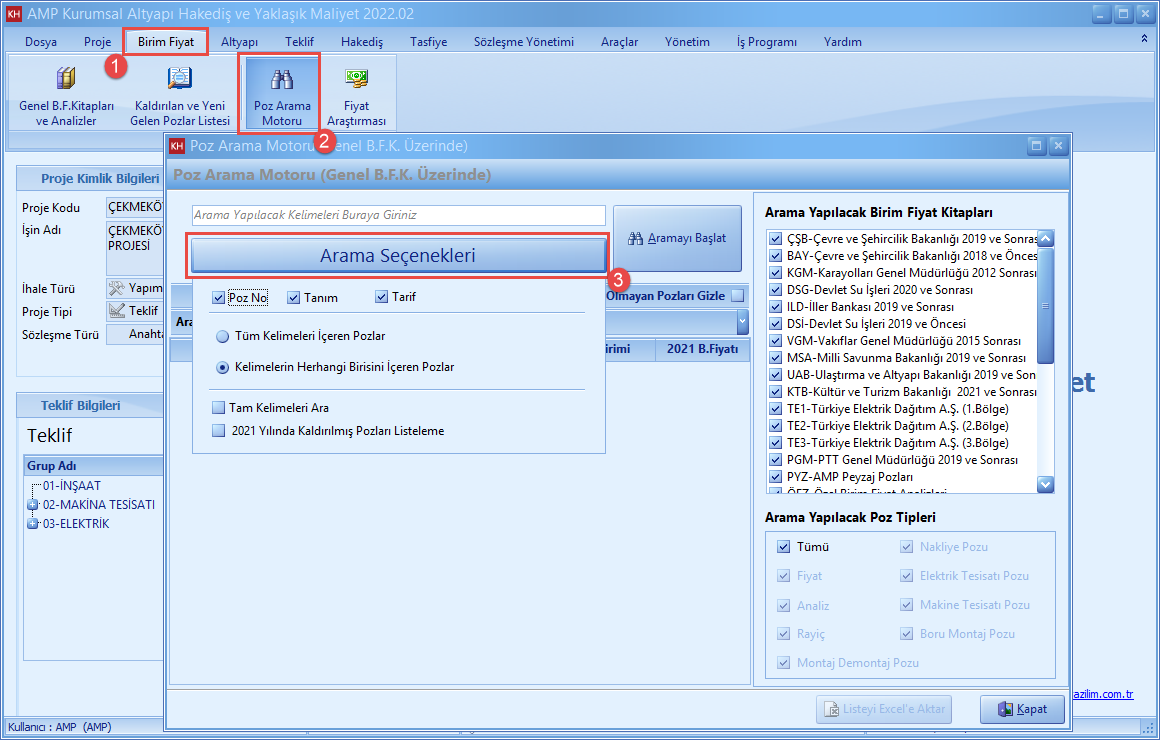Open the dropdown arrow beside search results header

pos(743,323)
